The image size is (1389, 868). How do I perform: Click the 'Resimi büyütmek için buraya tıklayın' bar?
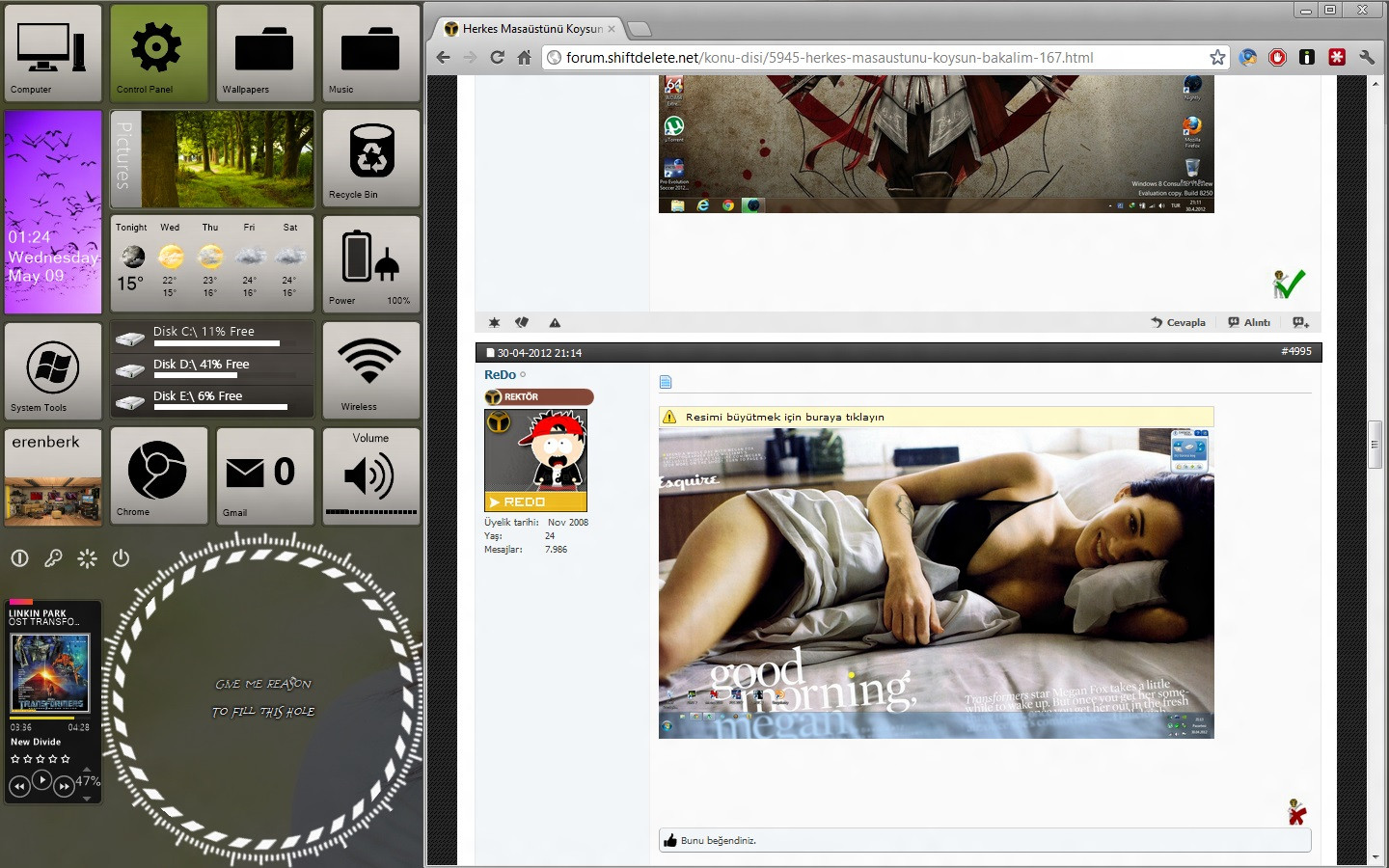coord(936,417)
